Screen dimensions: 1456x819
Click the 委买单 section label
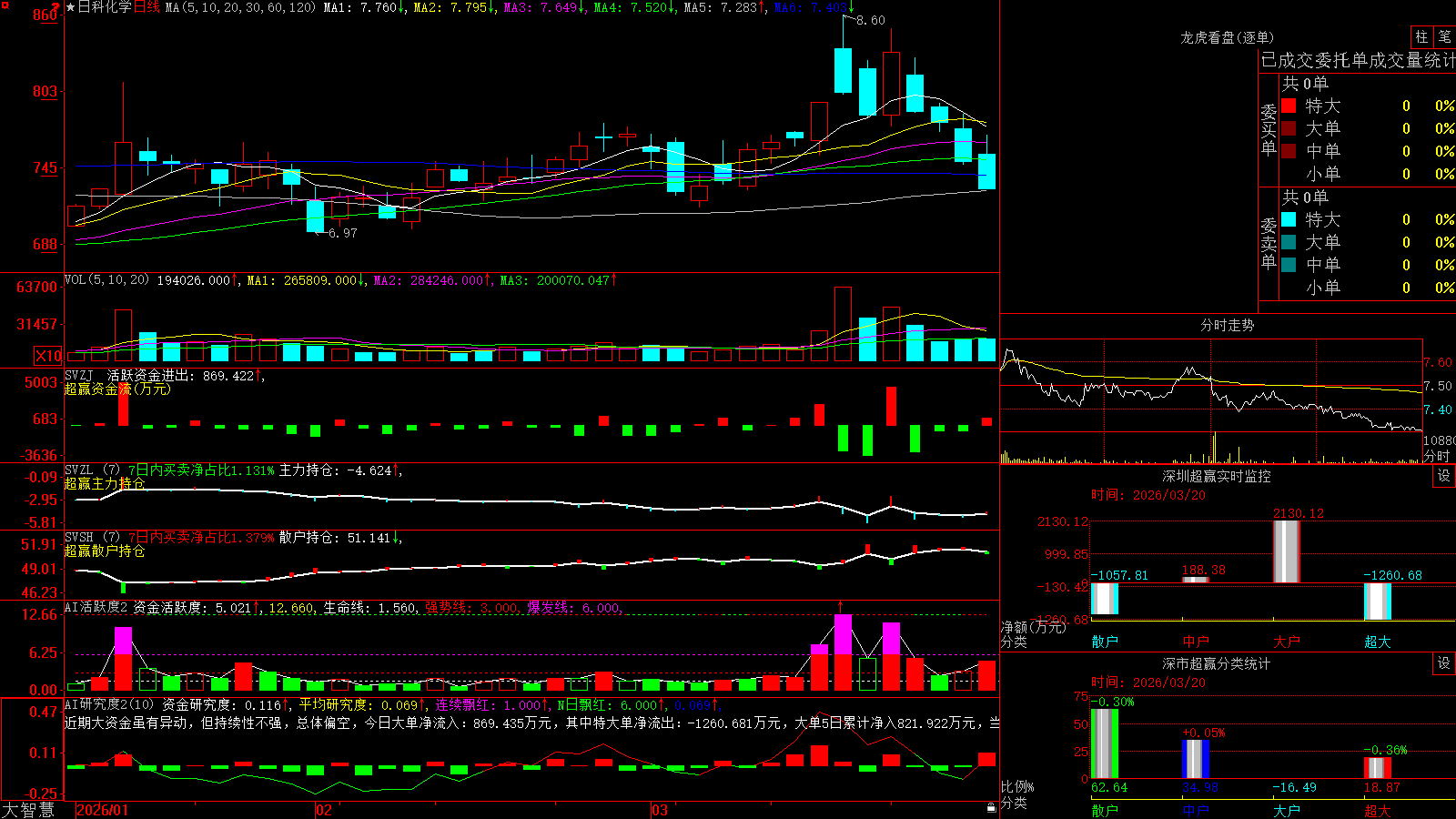click(x=1269, y=129)
